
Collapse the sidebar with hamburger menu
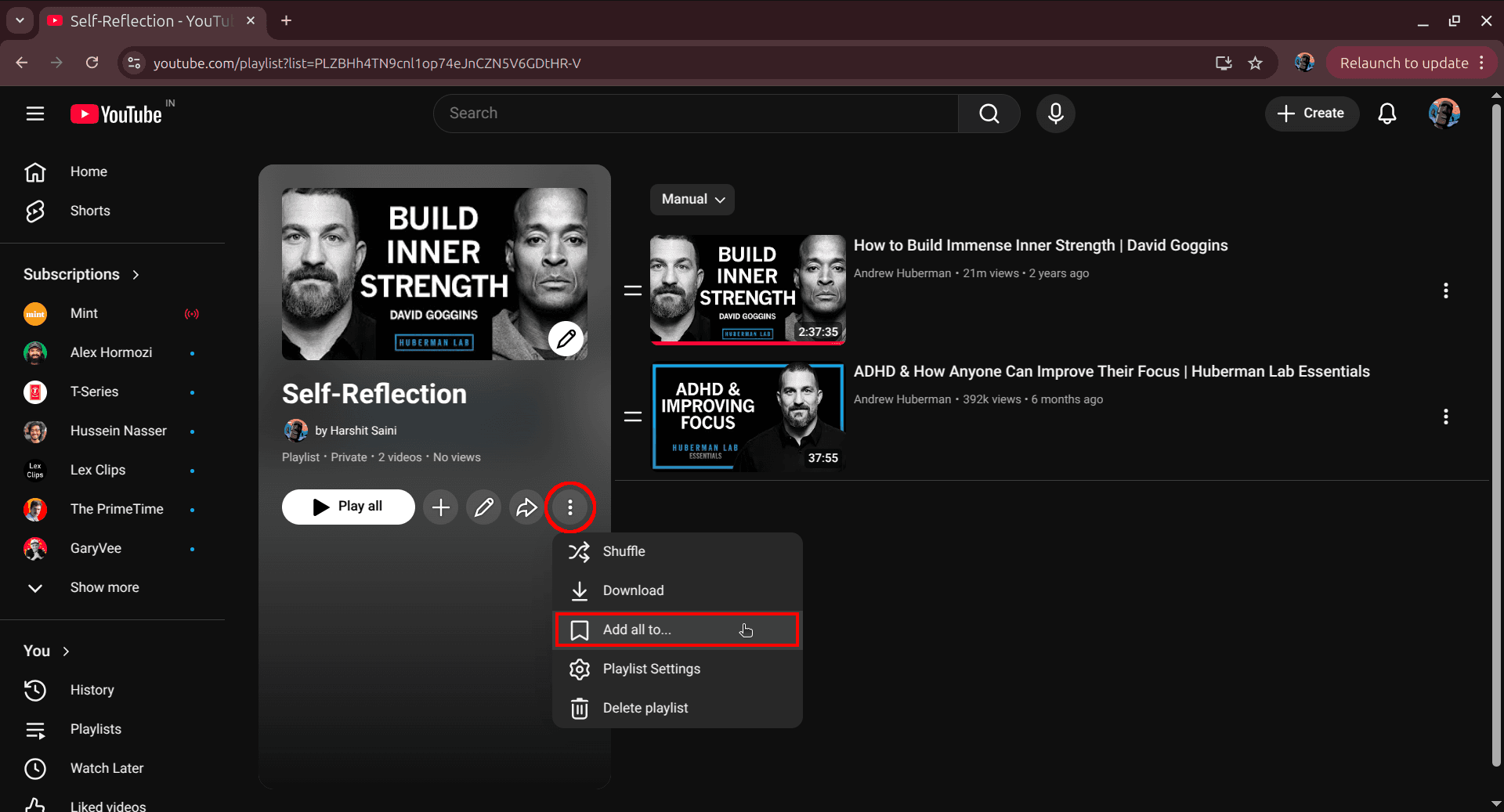(35, 114)
